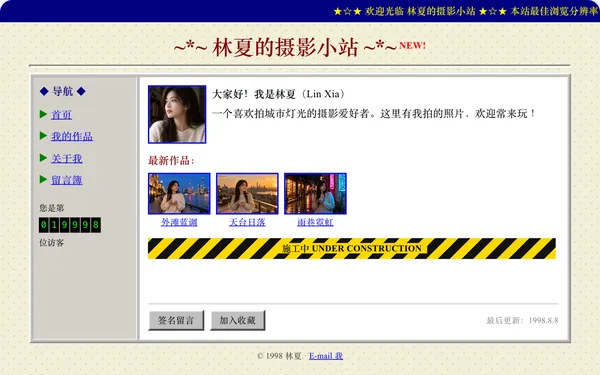Image resolution: width=600 pixels, height=375 pixels.
Task: Open the 外滩蓝调 photo thumbnail
Action: [x=179, y=194]
